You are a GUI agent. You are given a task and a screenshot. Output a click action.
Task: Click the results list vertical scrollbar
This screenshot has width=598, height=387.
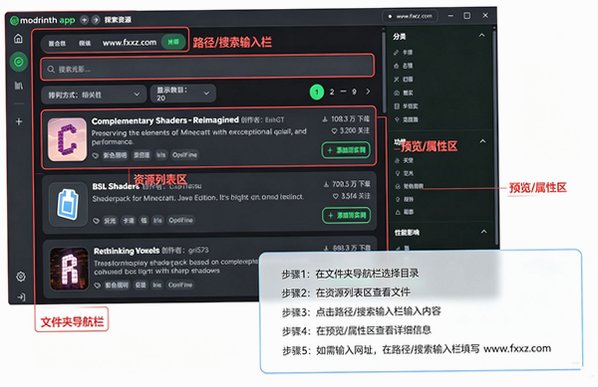pos(383,72)
